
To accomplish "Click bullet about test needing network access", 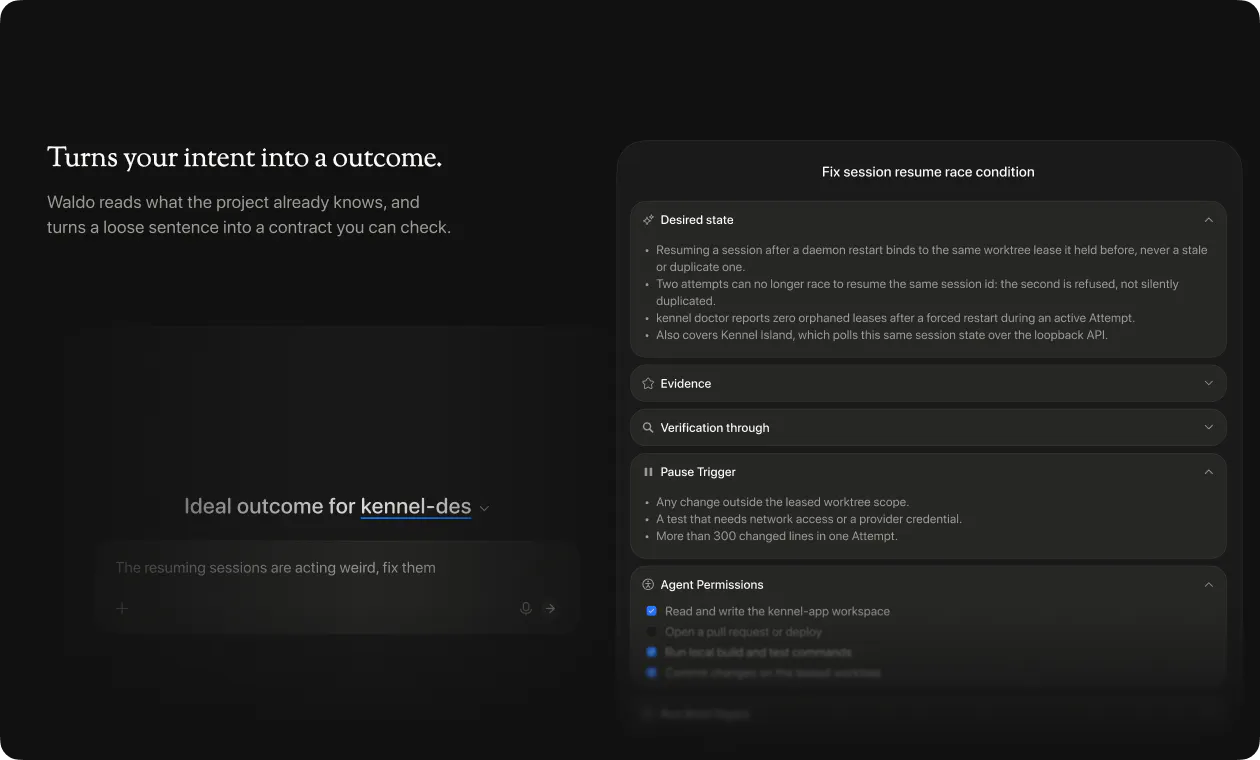I will coord(809,519).
